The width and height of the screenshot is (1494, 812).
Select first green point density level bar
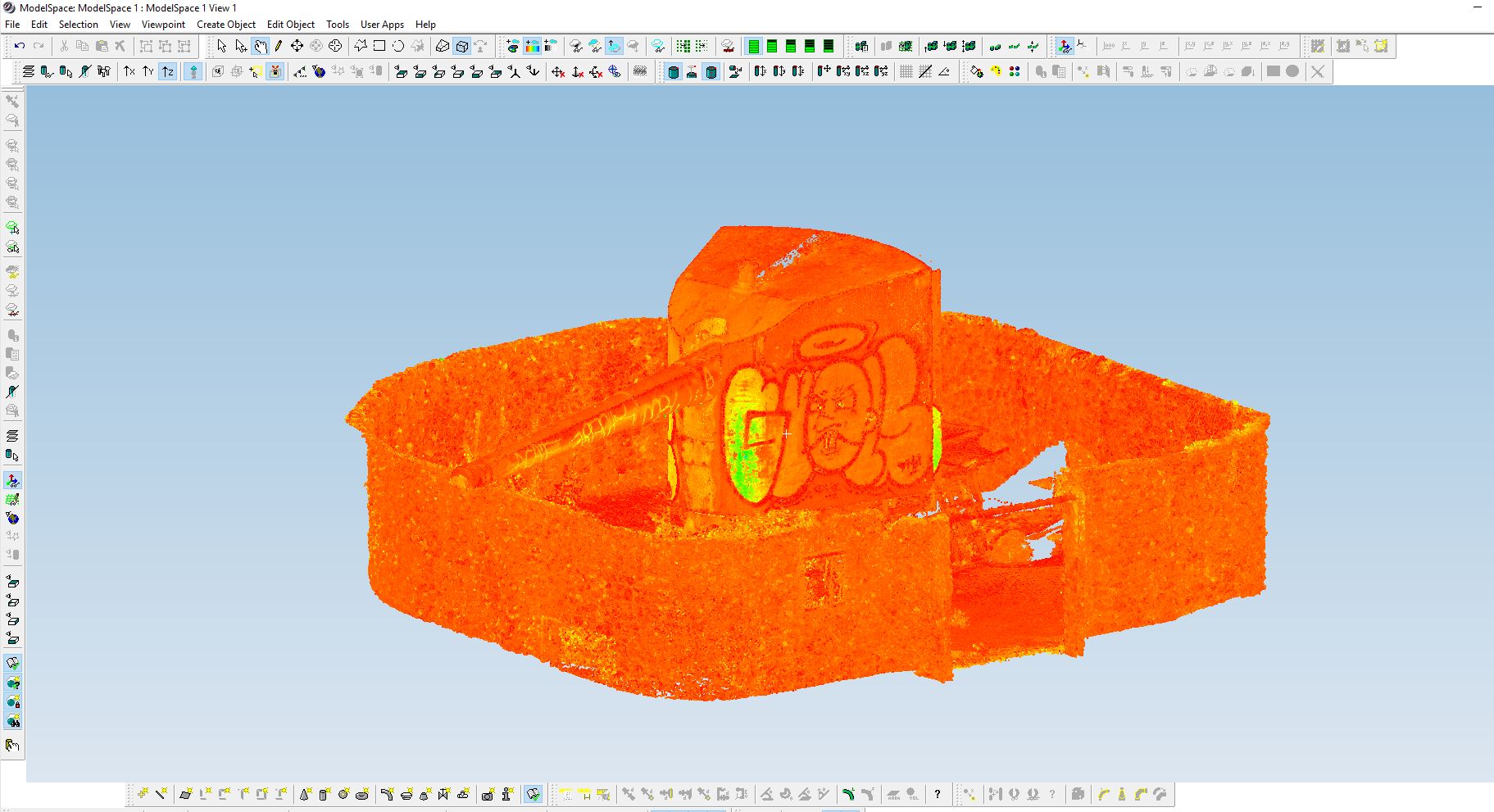coord(753,46)
